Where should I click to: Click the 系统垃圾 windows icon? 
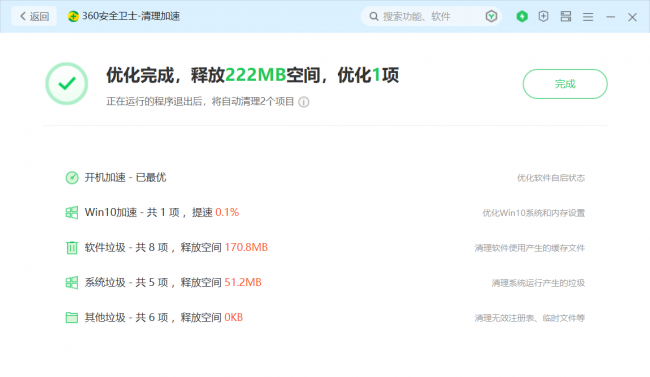[x=72, y=283]
